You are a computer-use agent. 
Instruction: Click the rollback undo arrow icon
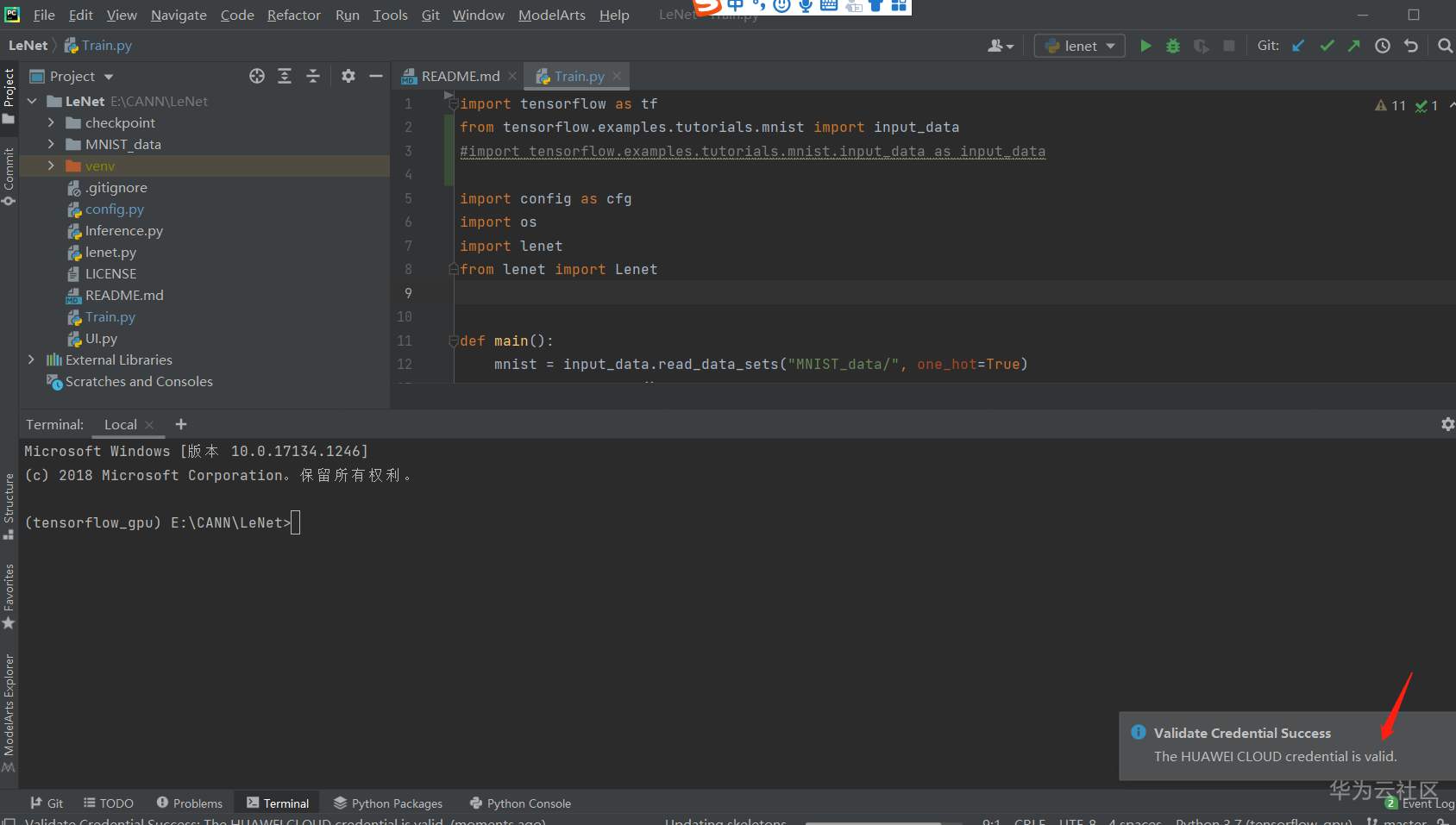[x=1411, y=46]
